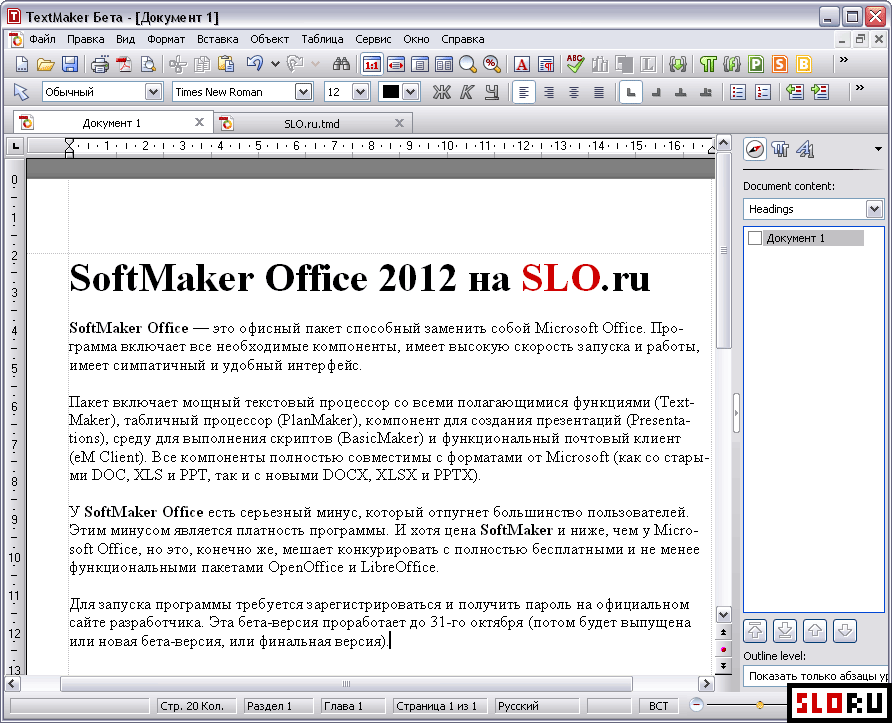Decrease the paragraph indent

click(795, 92)
